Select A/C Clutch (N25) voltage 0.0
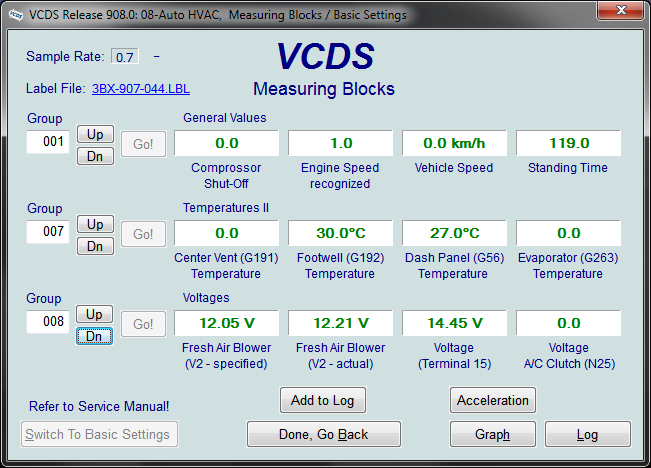651x468 pixels. 568,323
